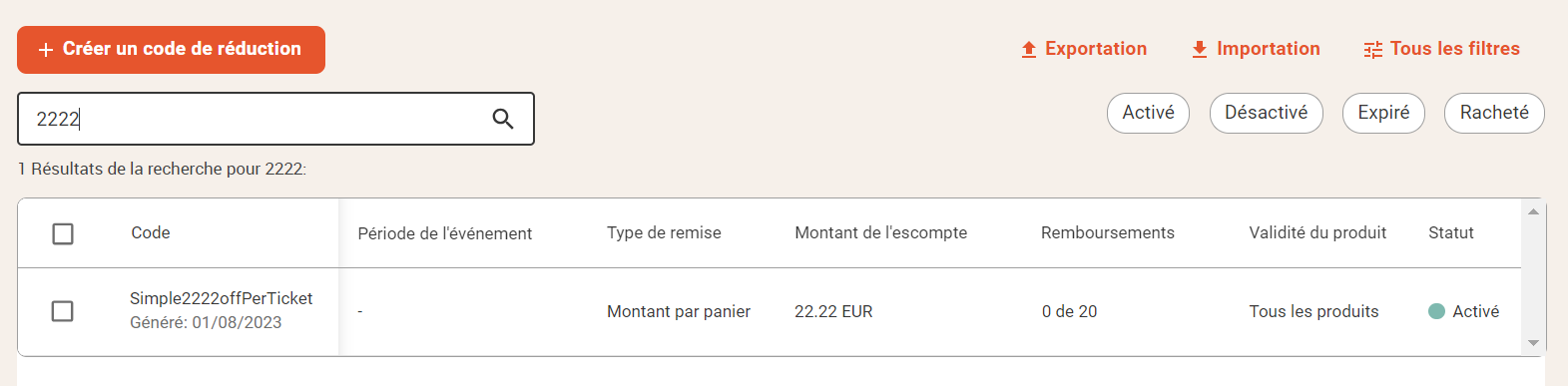Screen dimensions: 1568x386
Task: Click the Créer un code de réduction button
Action: 171,50
